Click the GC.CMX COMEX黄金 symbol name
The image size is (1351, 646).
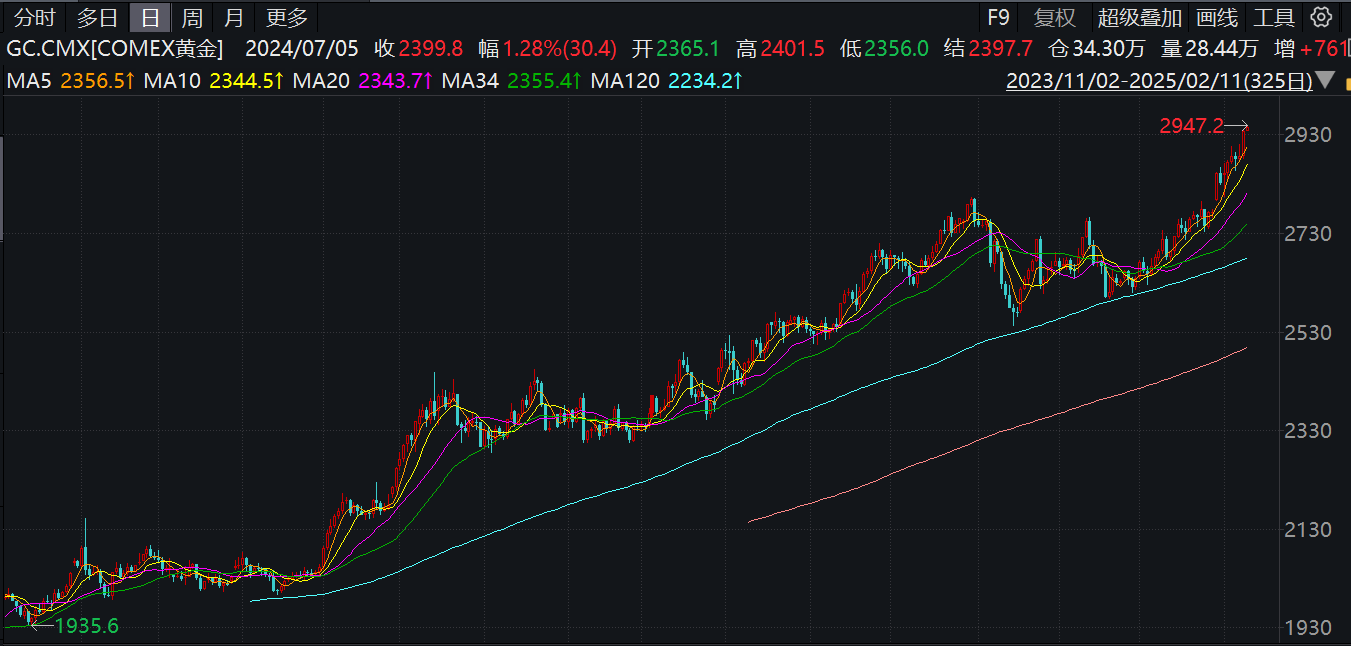coord(116,48)
